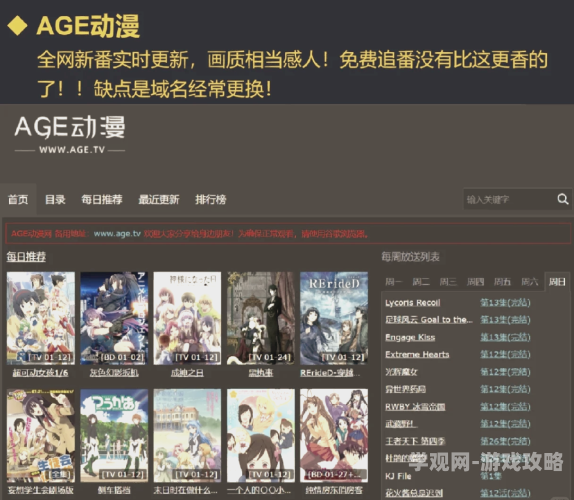574x500 pixels.
Task: Open 光辉魔女 in the weekly list
Action: click(401, 372)
